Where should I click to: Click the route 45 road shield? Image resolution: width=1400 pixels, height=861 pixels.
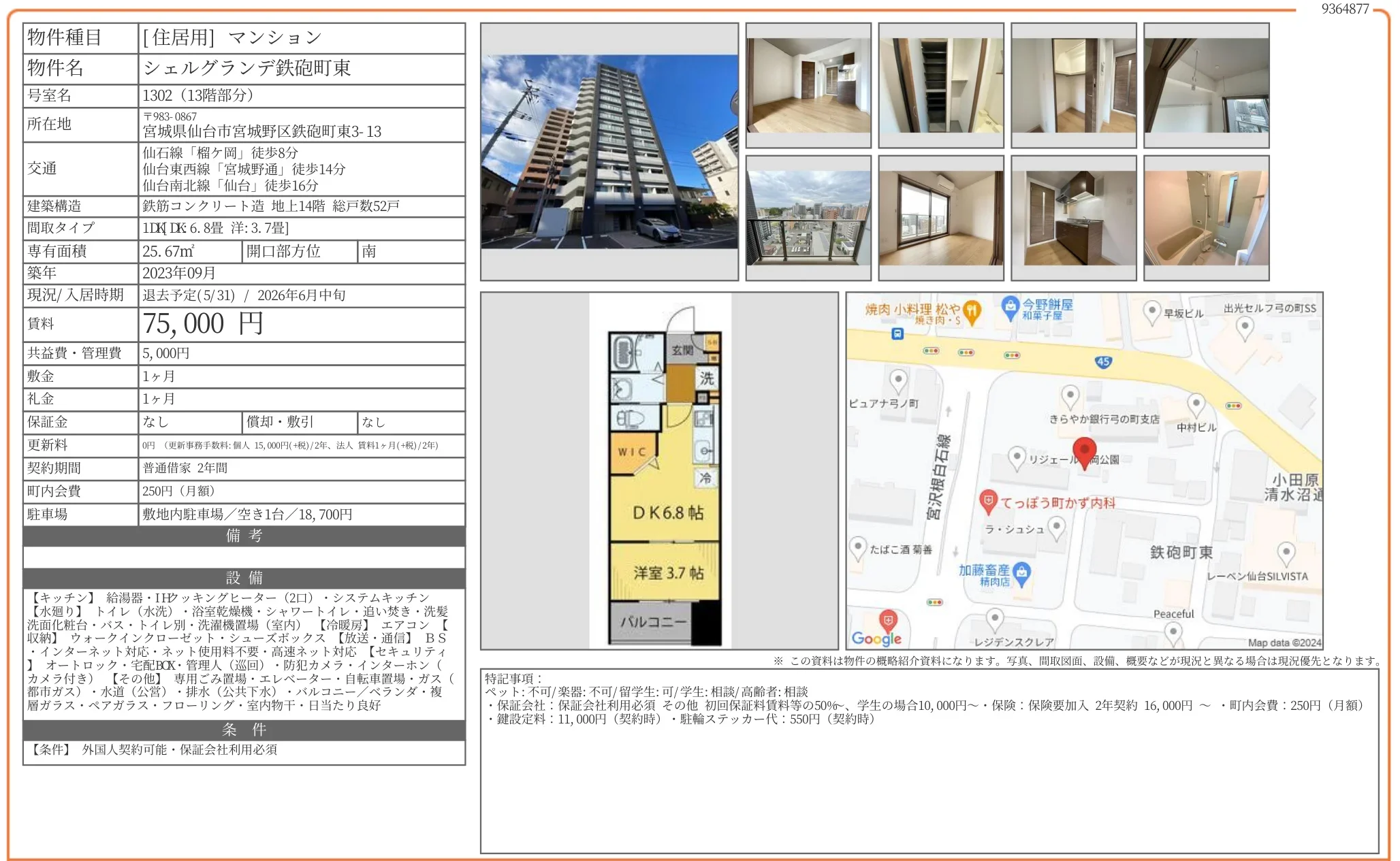coord(1103,361)
